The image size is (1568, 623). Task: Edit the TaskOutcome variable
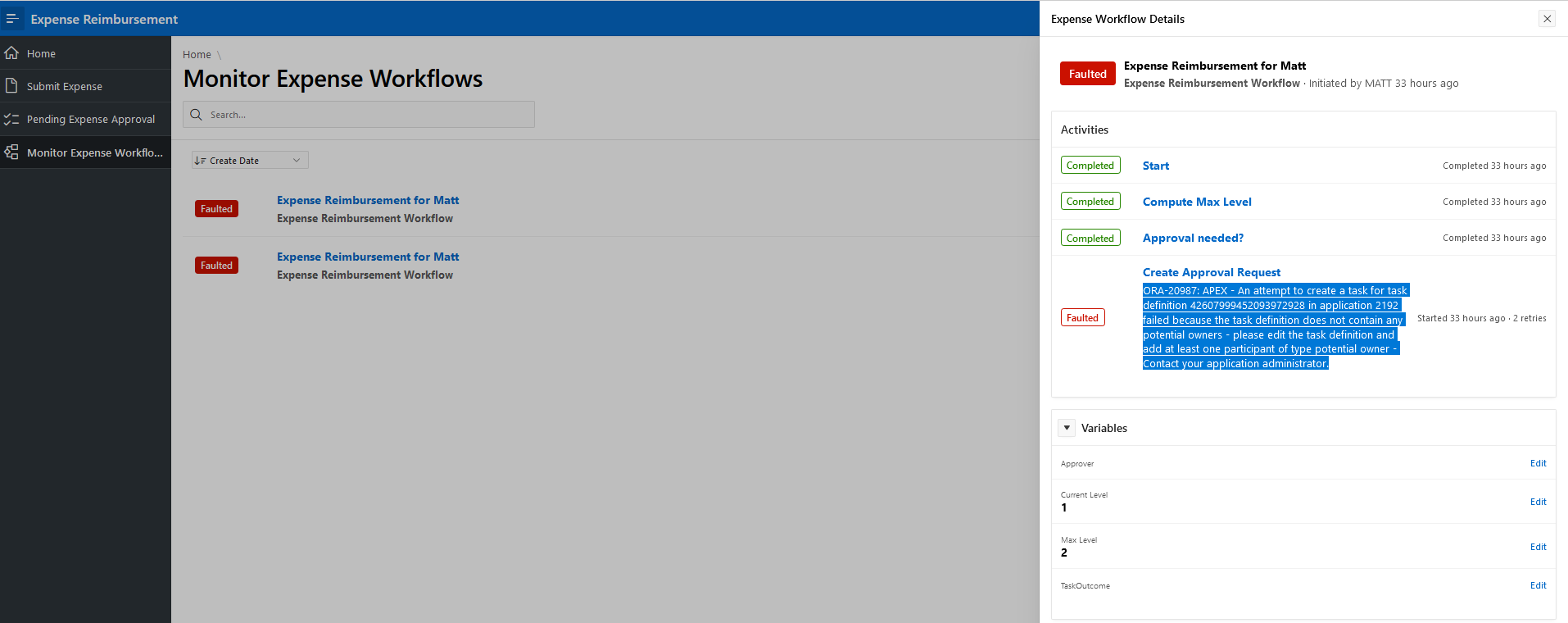[x=1538, y=585]
